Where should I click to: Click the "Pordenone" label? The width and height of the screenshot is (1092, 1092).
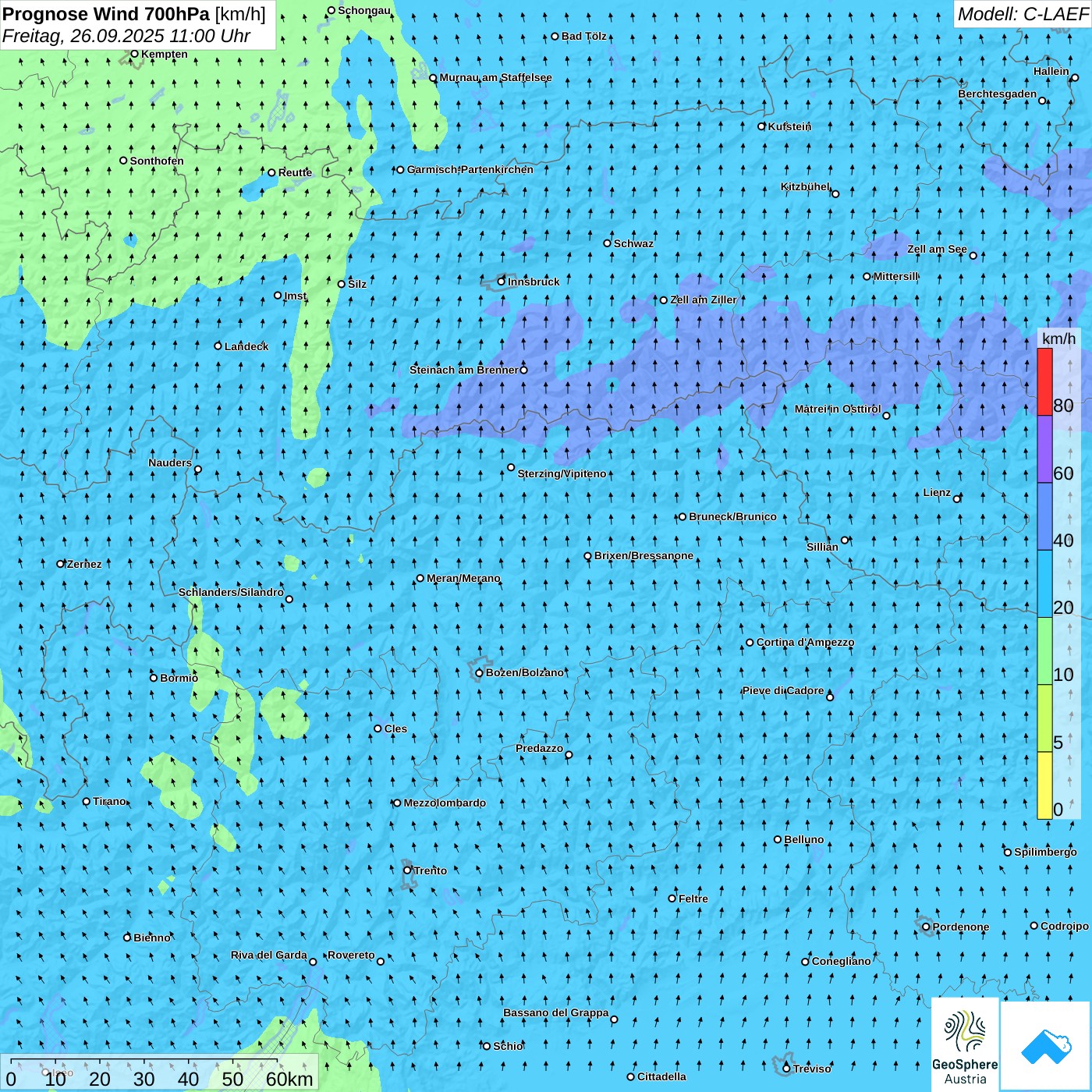tap(961, 927)
